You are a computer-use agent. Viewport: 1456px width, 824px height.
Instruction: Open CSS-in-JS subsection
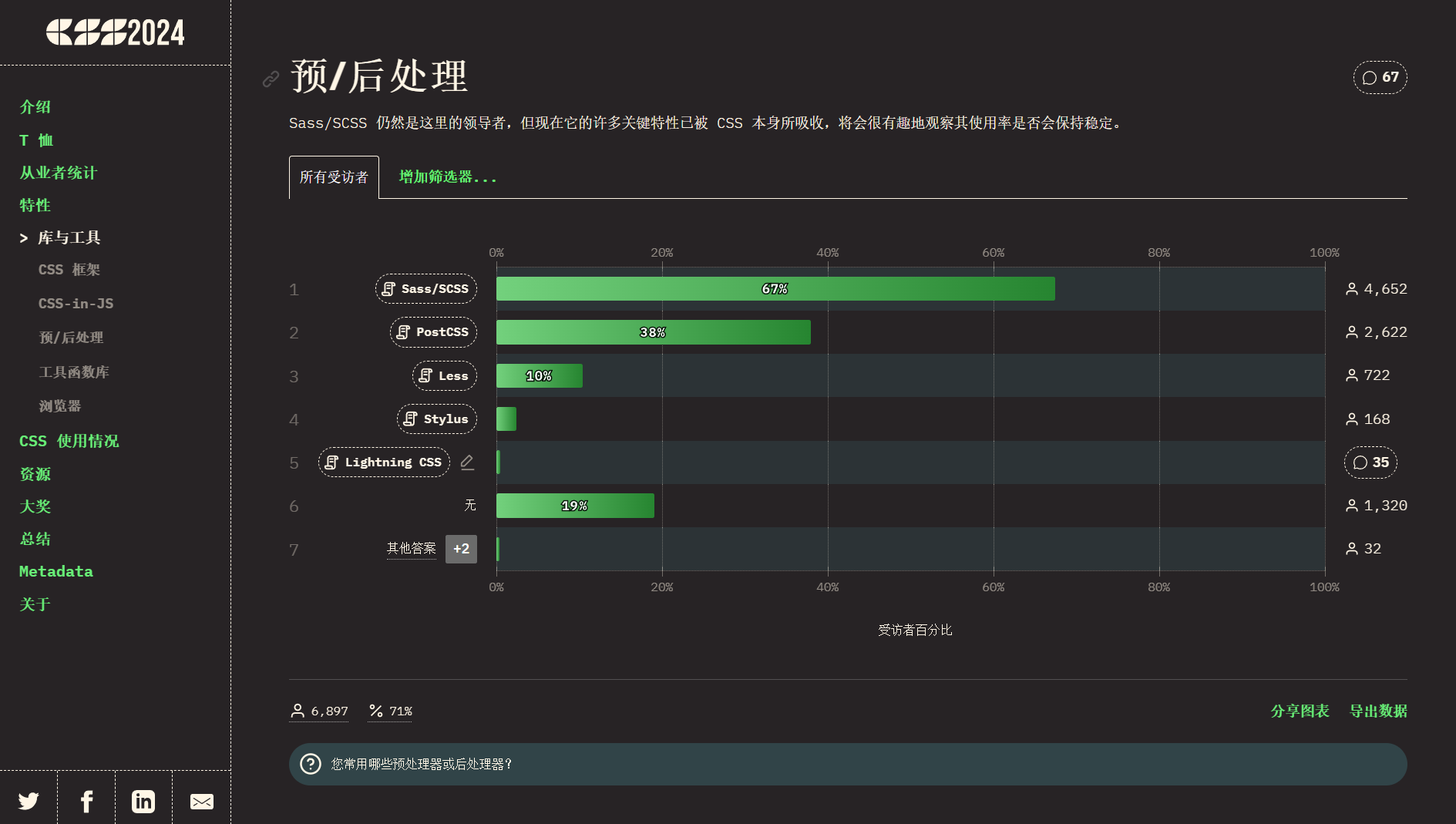click(x=76, y=304)
